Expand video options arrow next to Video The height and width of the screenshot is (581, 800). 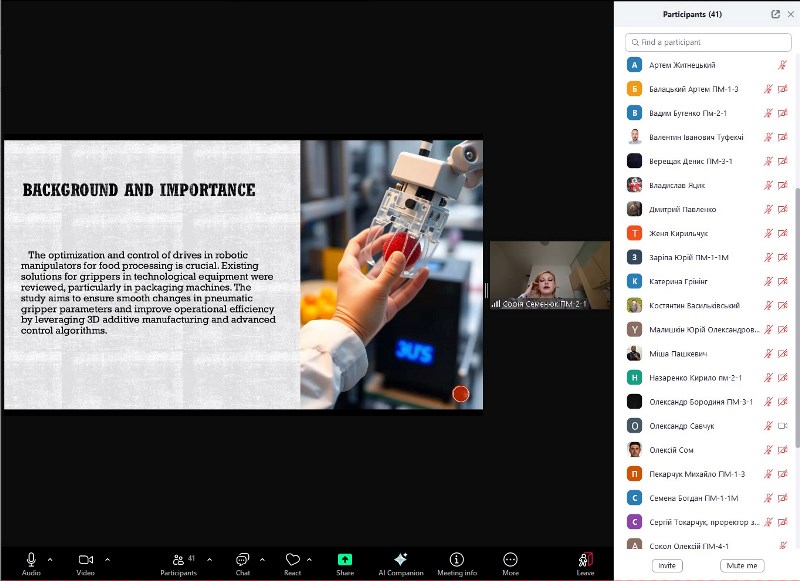[x=107, y=559]
